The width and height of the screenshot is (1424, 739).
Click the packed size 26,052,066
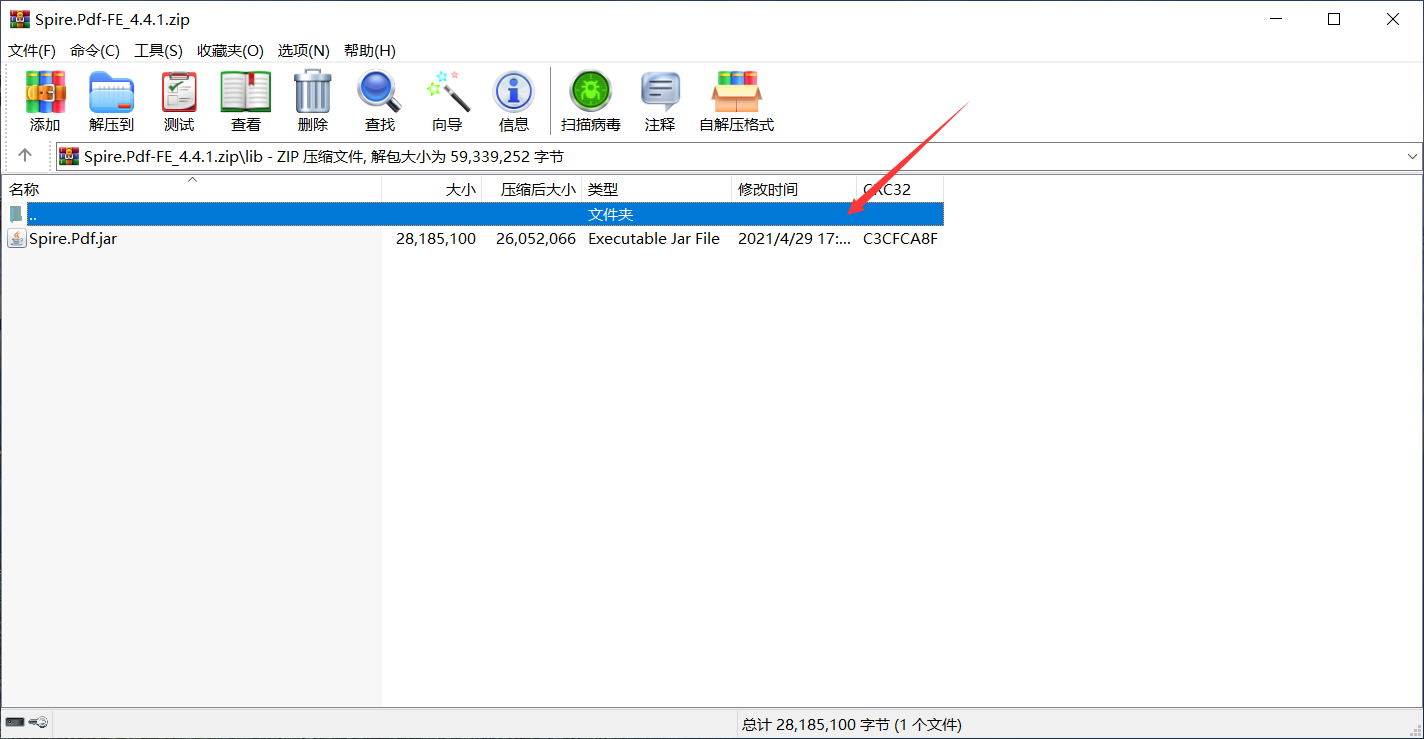[536, 239]
